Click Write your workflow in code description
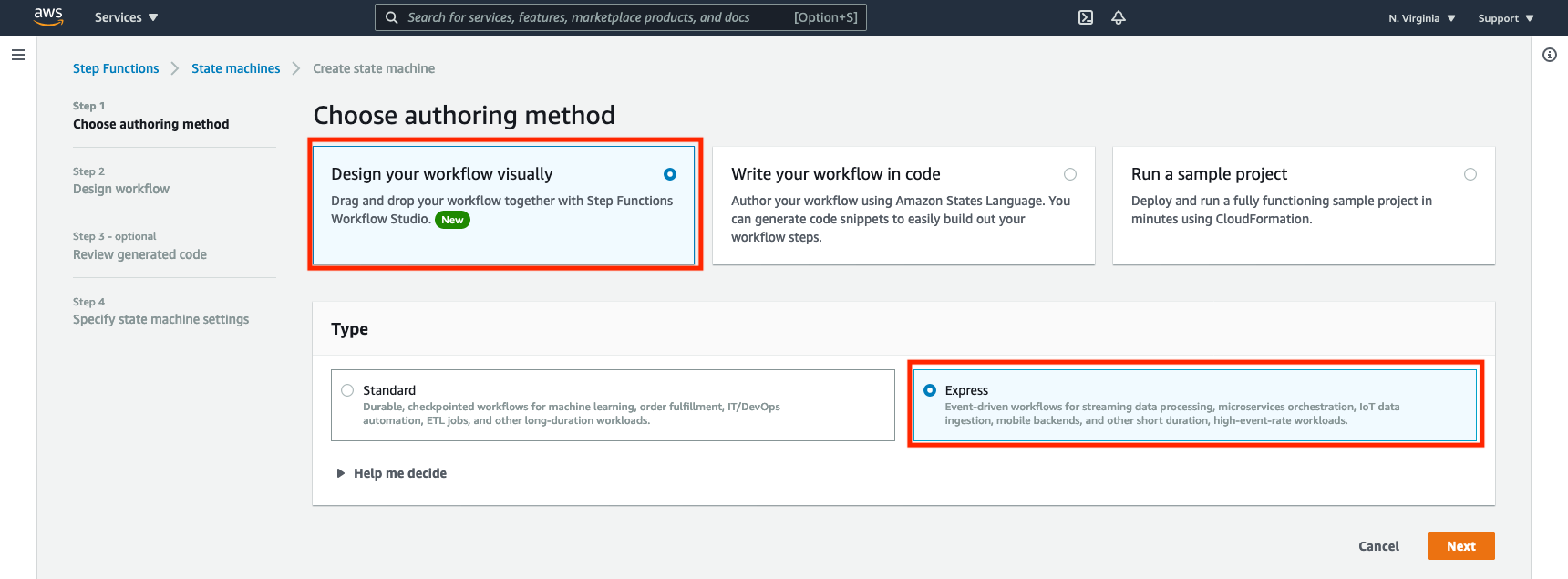Screen dimensions: 1568x579 (x=901, y=219)
